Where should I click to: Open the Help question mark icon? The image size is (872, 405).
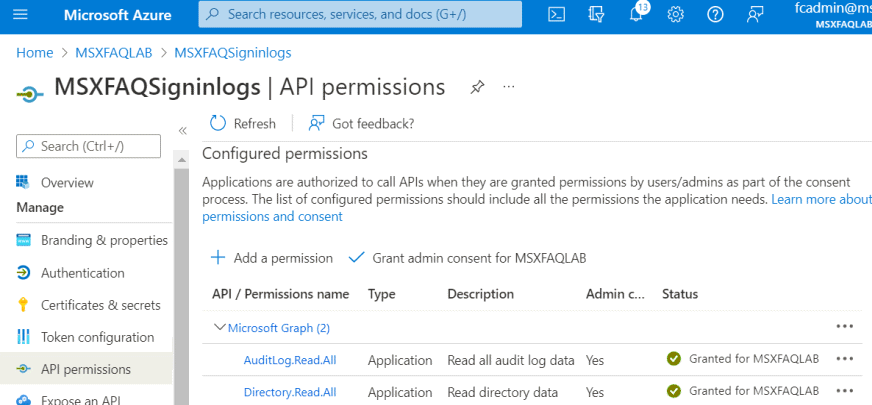(x=715, y=14)
